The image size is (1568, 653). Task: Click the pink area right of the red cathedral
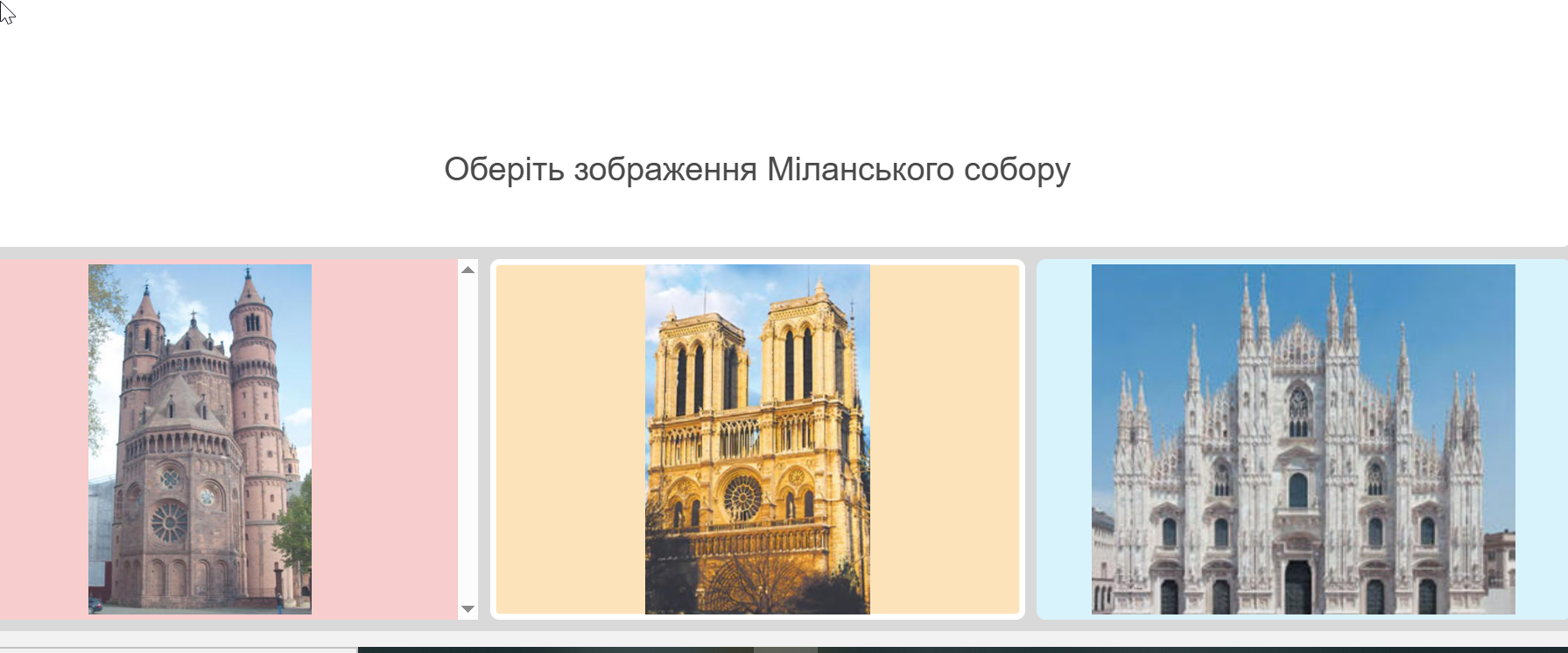pos(384,439)
